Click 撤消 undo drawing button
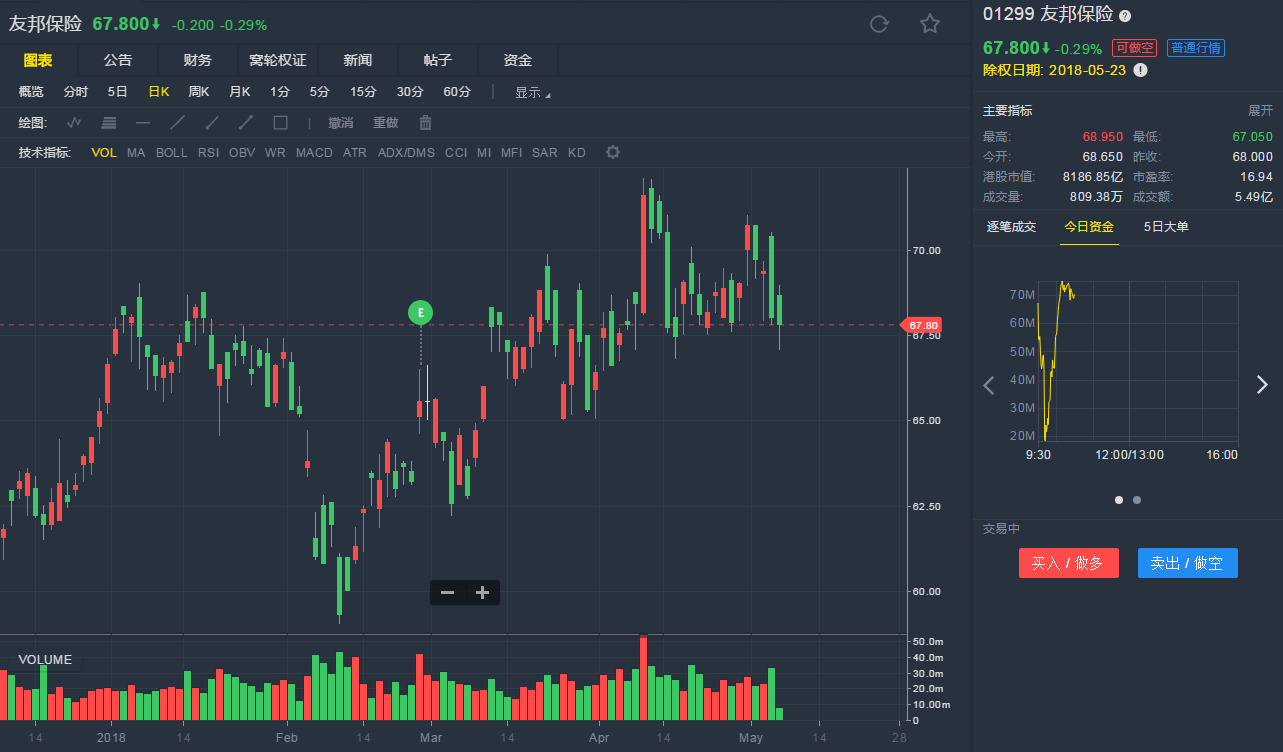This screenshot has height=752, width=1283. point(340,123)
